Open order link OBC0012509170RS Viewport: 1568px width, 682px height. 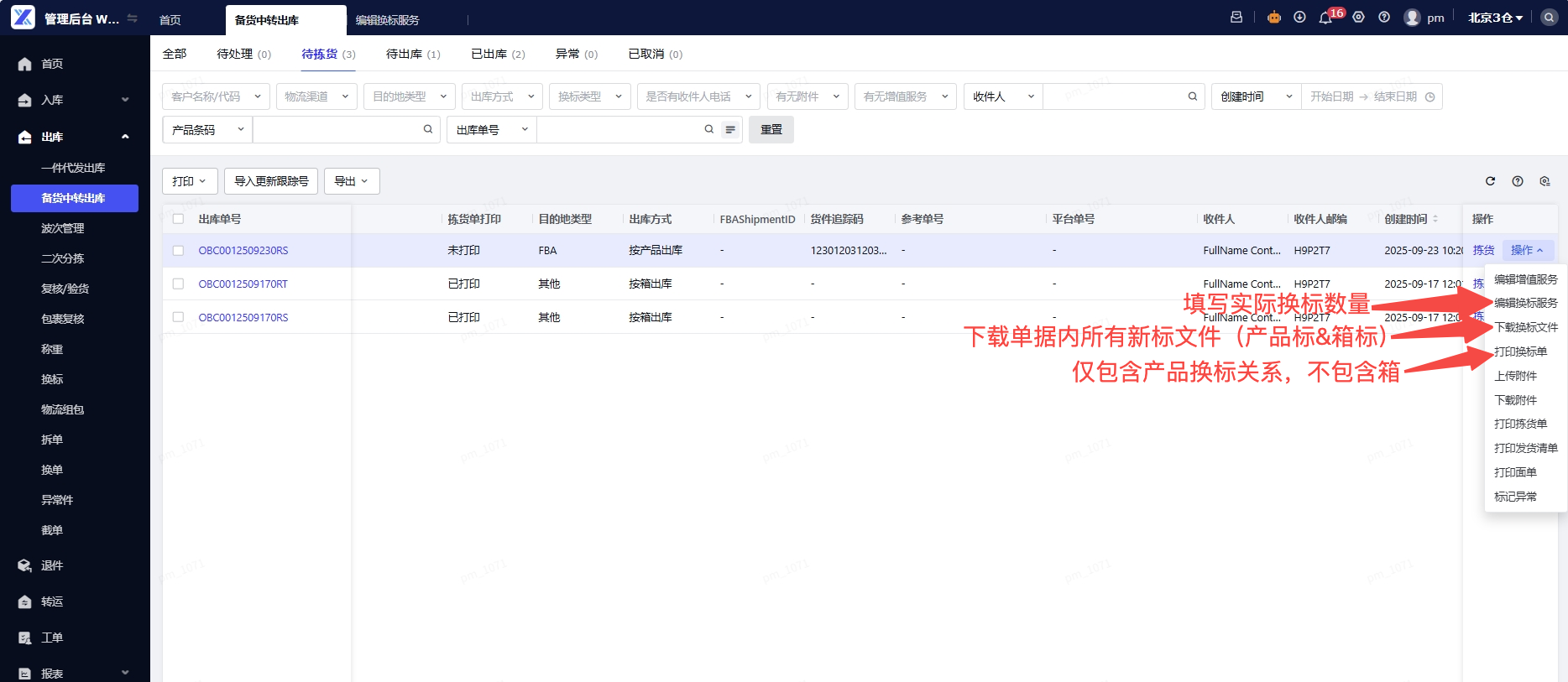tap(243, 318)
